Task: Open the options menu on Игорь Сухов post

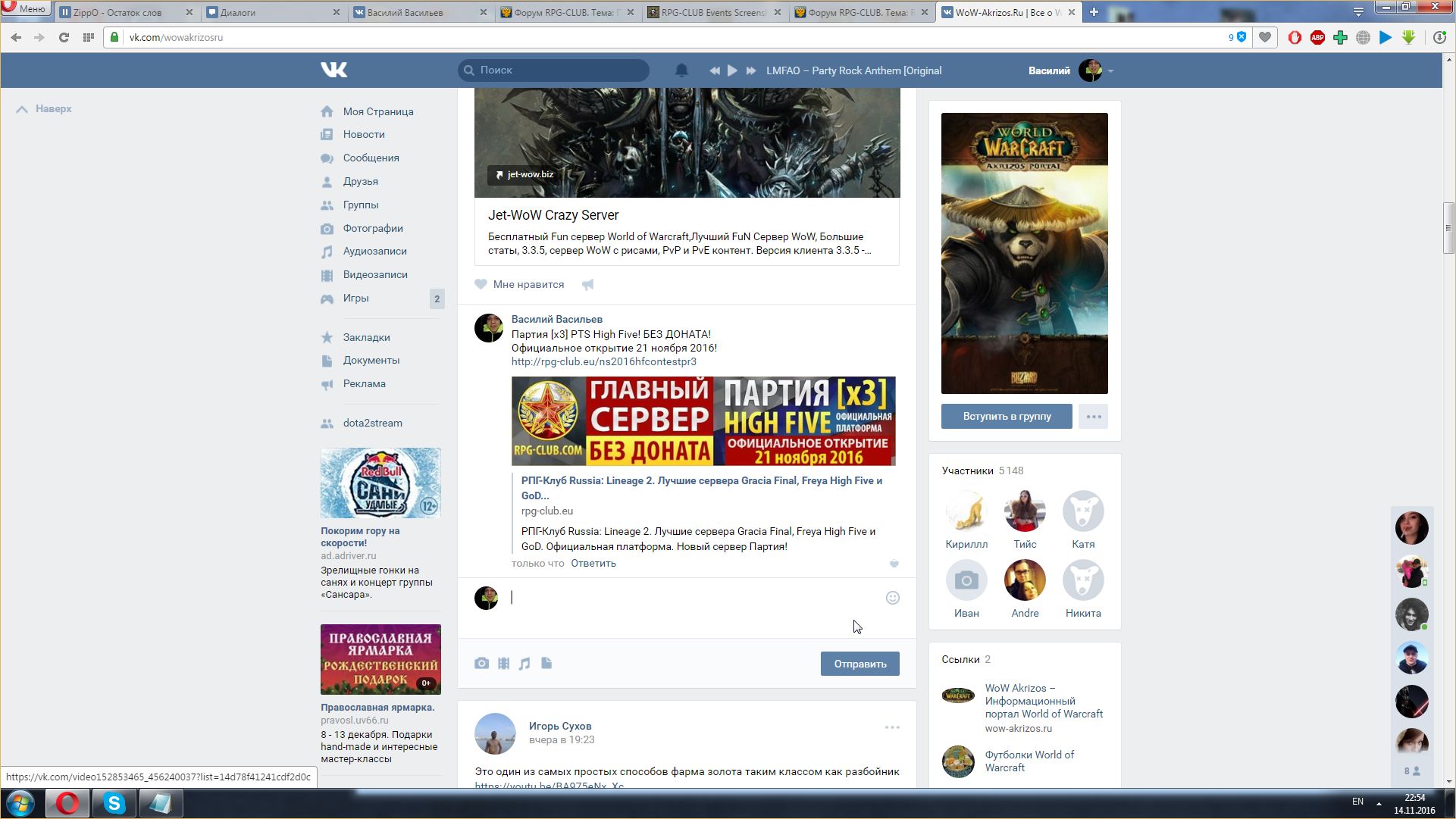Action: [892, 727]
